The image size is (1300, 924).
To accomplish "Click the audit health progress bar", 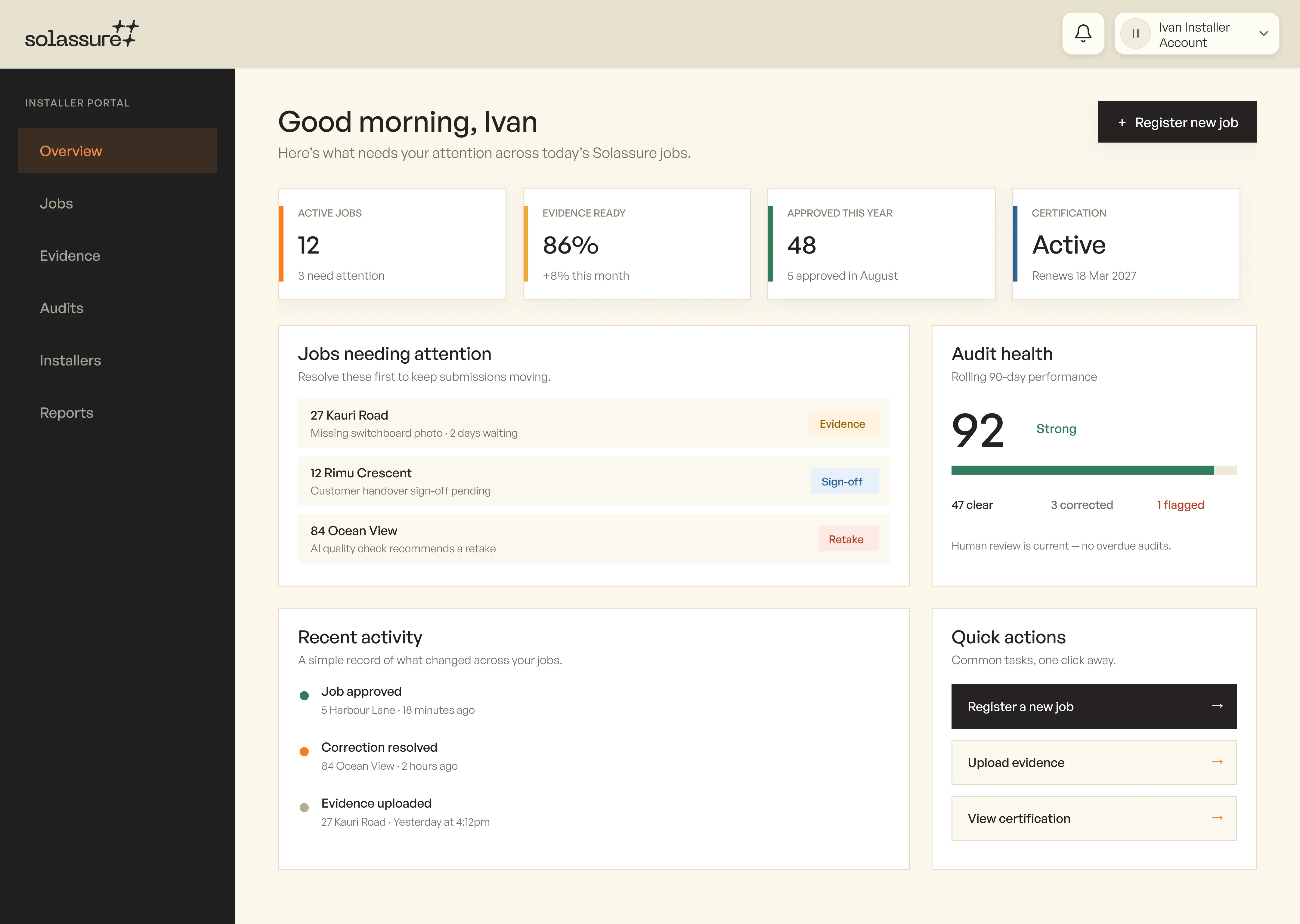I will coord(1093,470).
